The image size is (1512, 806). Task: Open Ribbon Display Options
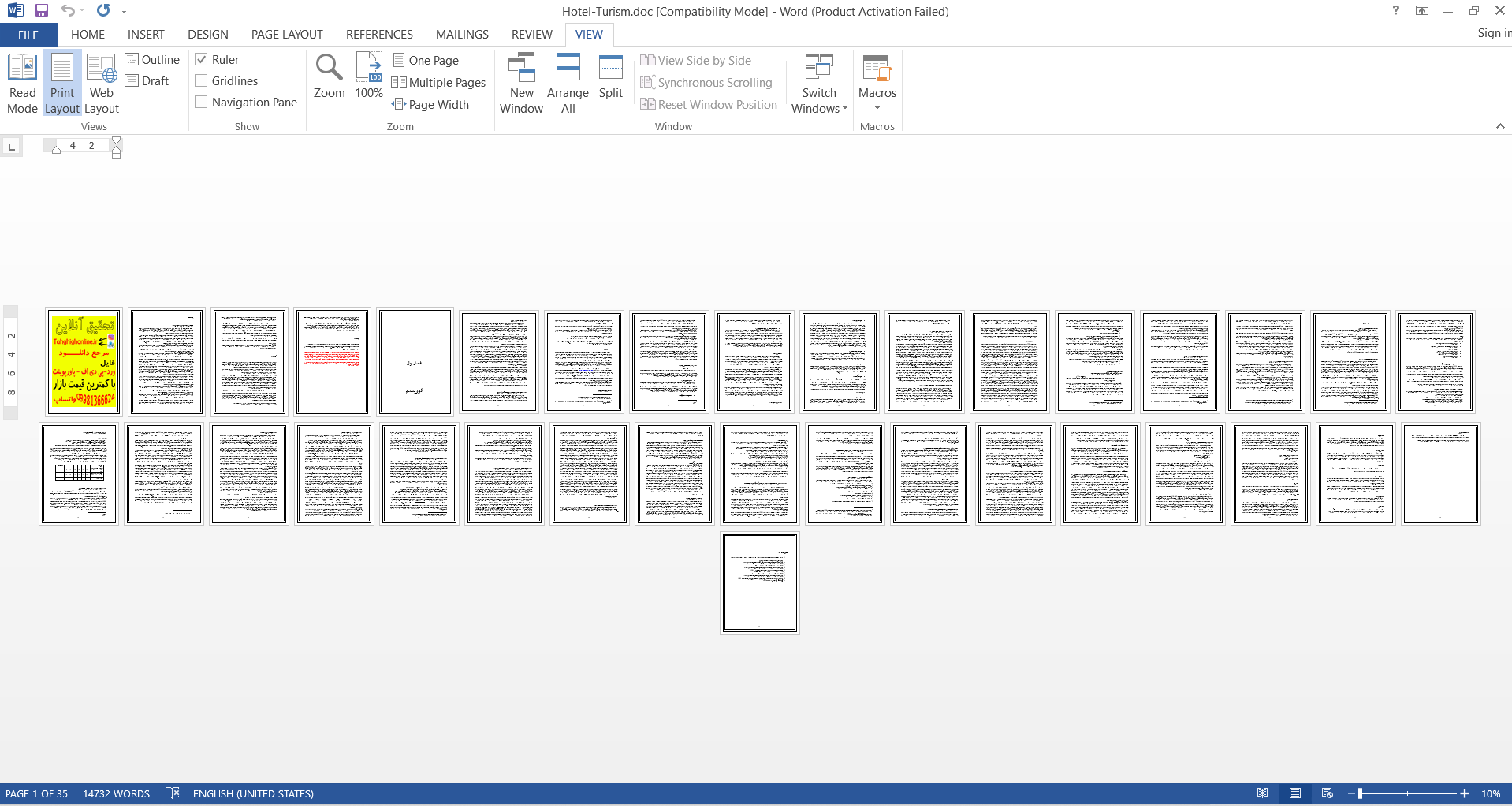click(x=1422, y=11)
